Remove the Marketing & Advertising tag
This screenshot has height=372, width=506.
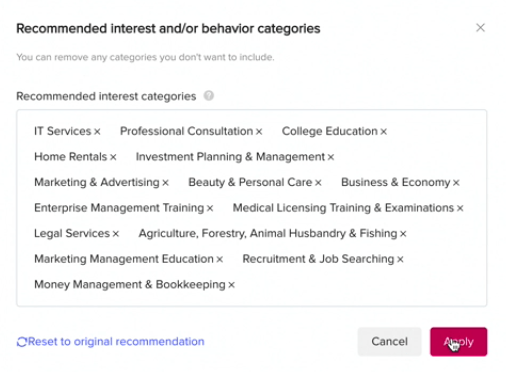pyautogui.click(x=165, y=183)
